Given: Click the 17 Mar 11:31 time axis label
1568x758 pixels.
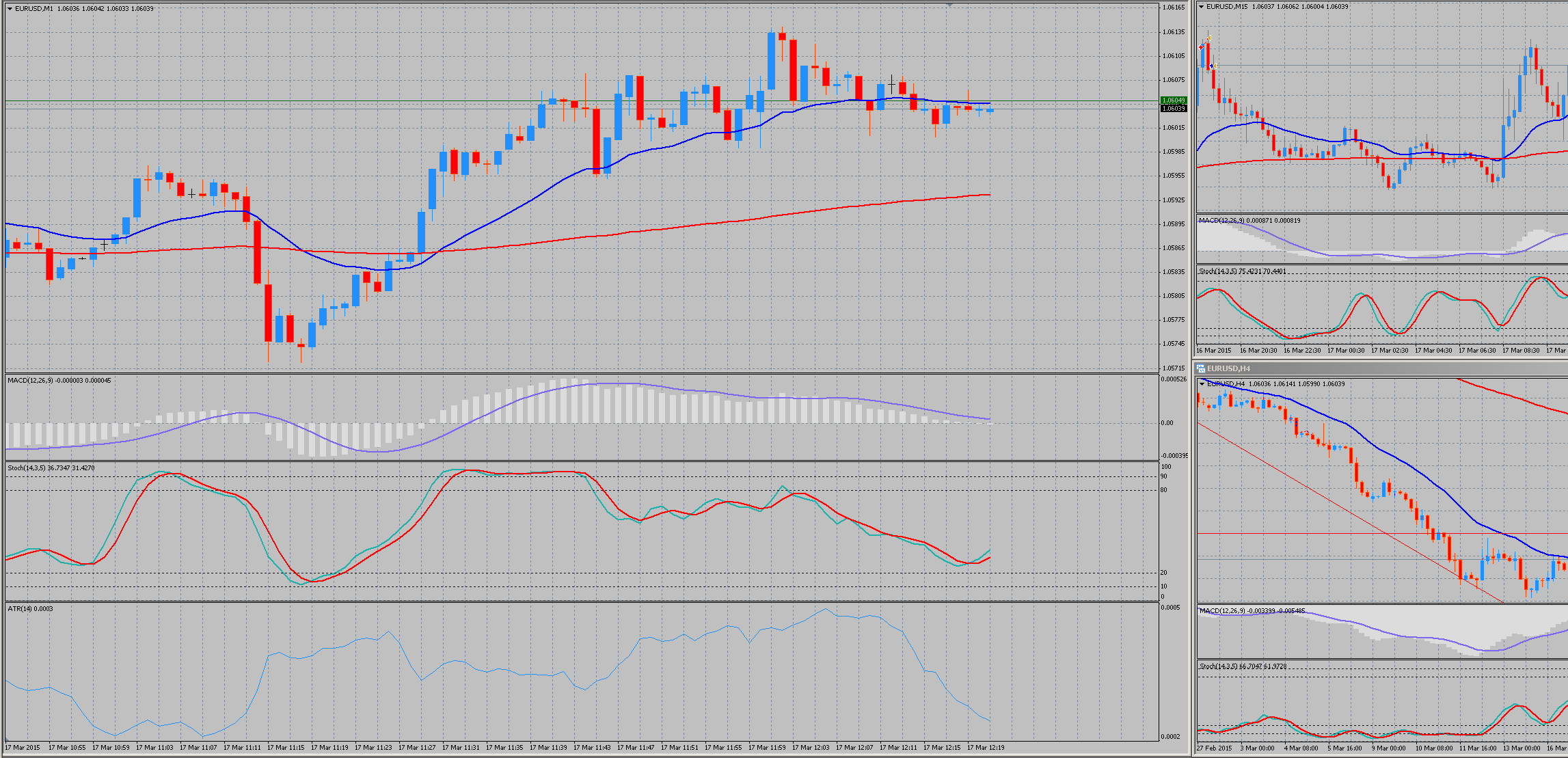Looking at the screenshot, I should [460, 748].
